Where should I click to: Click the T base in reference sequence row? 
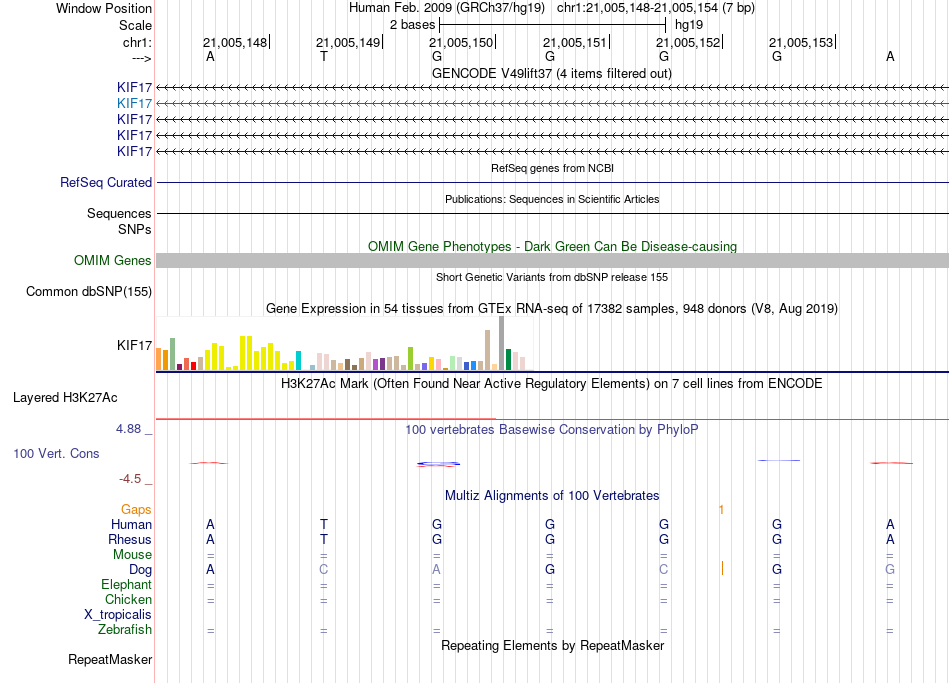(324, 56)
